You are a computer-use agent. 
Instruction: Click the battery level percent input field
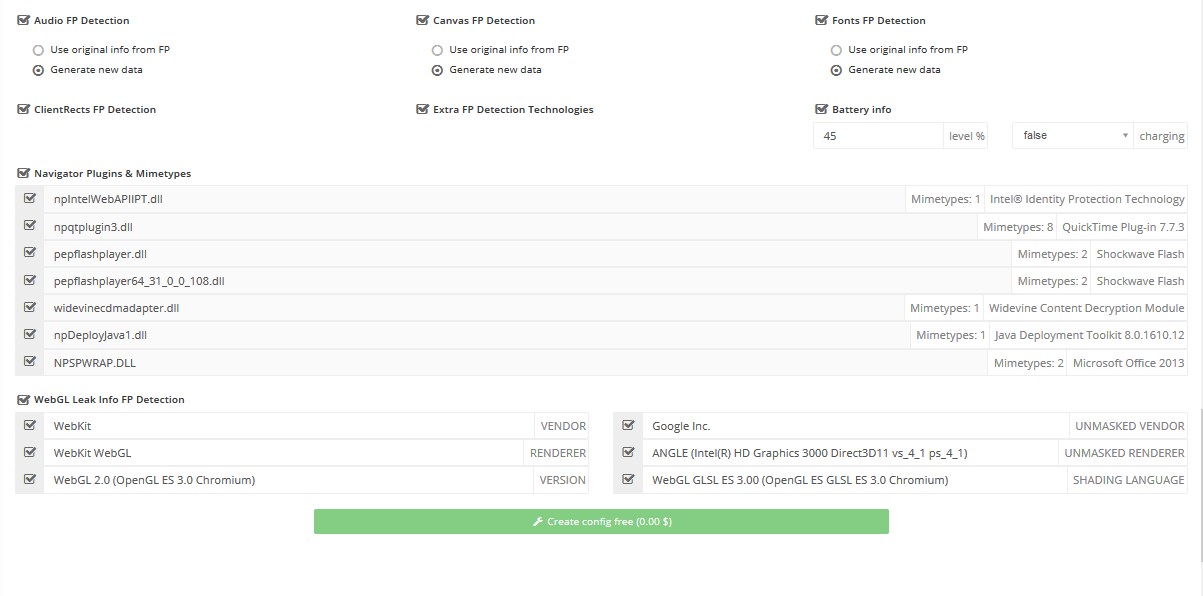point(878,136)
